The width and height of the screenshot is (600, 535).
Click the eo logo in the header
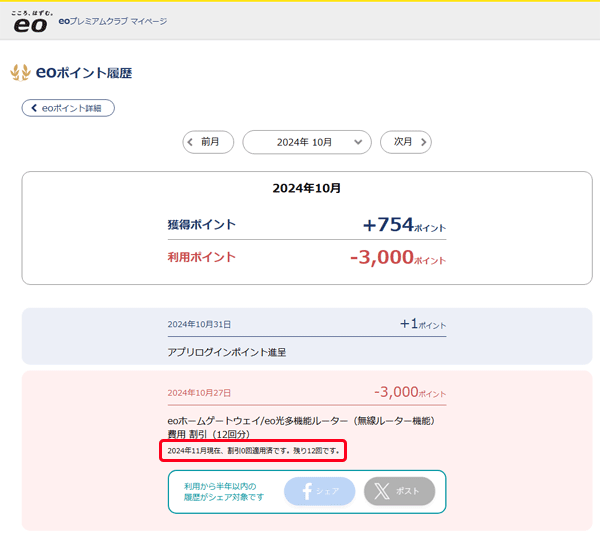(32, 22)
